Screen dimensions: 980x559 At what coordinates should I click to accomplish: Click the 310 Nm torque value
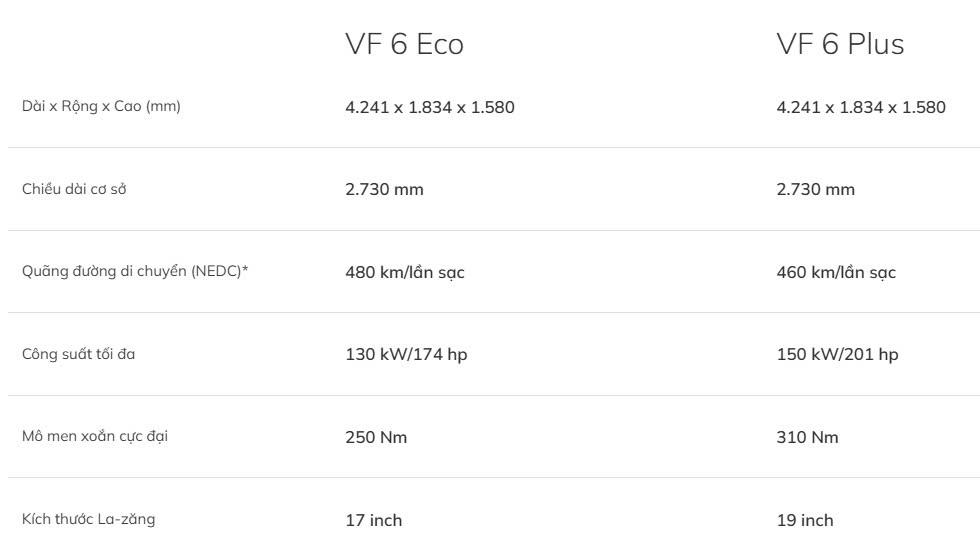pos(807,438)
